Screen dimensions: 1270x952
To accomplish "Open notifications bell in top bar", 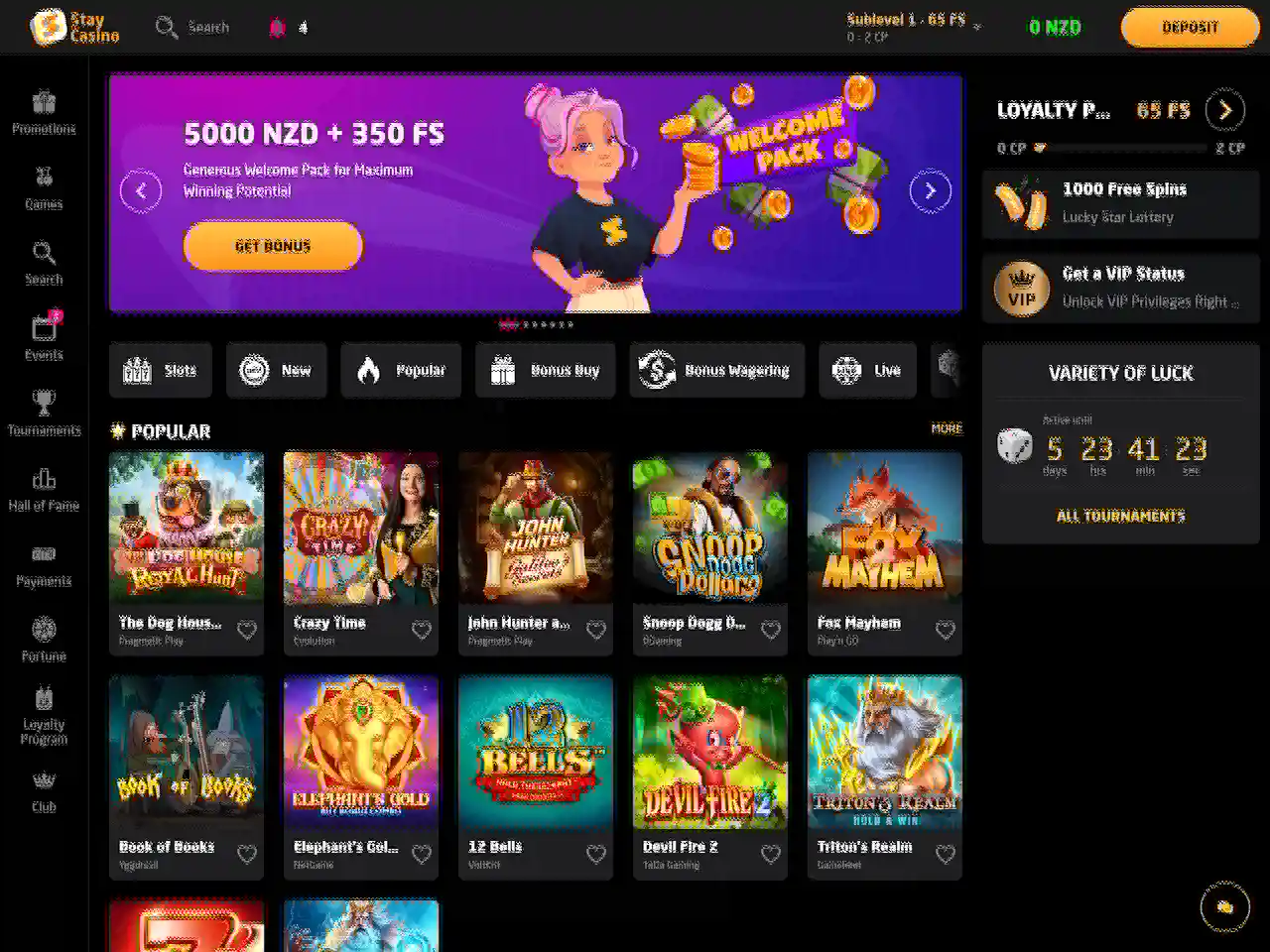I will 277,28.
